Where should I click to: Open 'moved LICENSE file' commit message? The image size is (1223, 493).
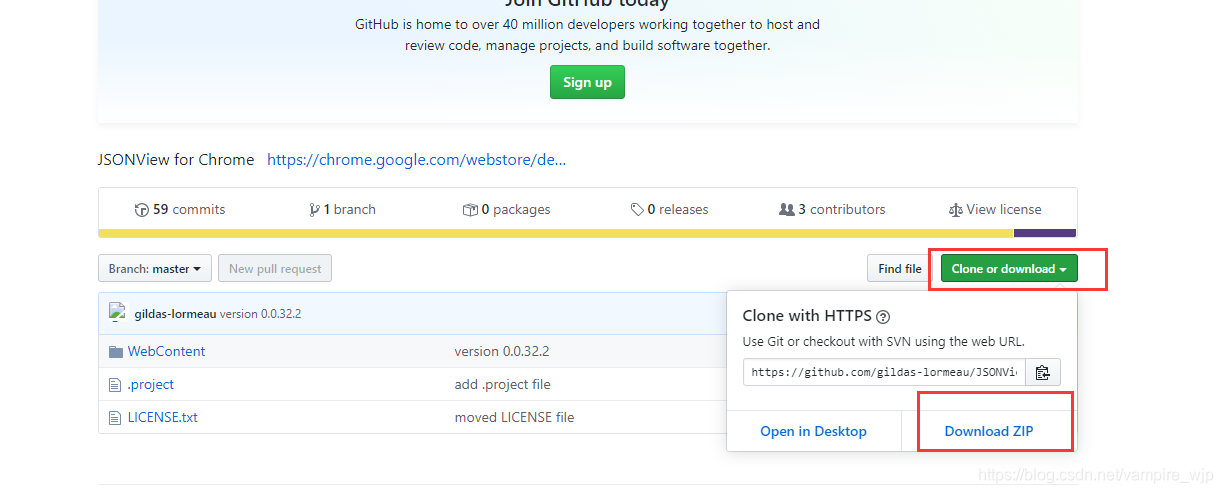click(514, 417)
